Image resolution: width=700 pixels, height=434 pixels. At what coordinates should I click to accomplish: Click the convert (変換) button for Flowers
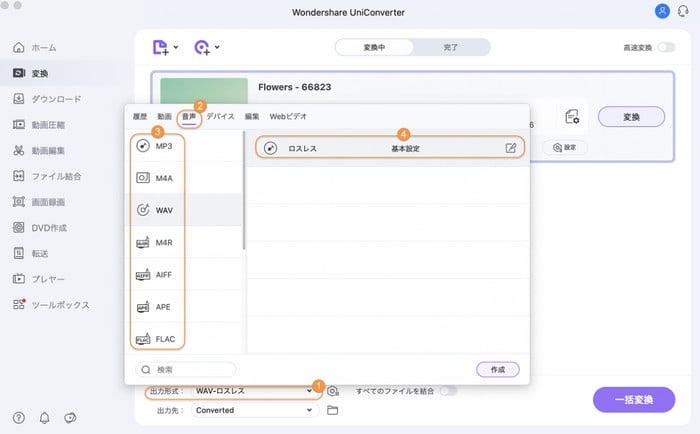631,117
